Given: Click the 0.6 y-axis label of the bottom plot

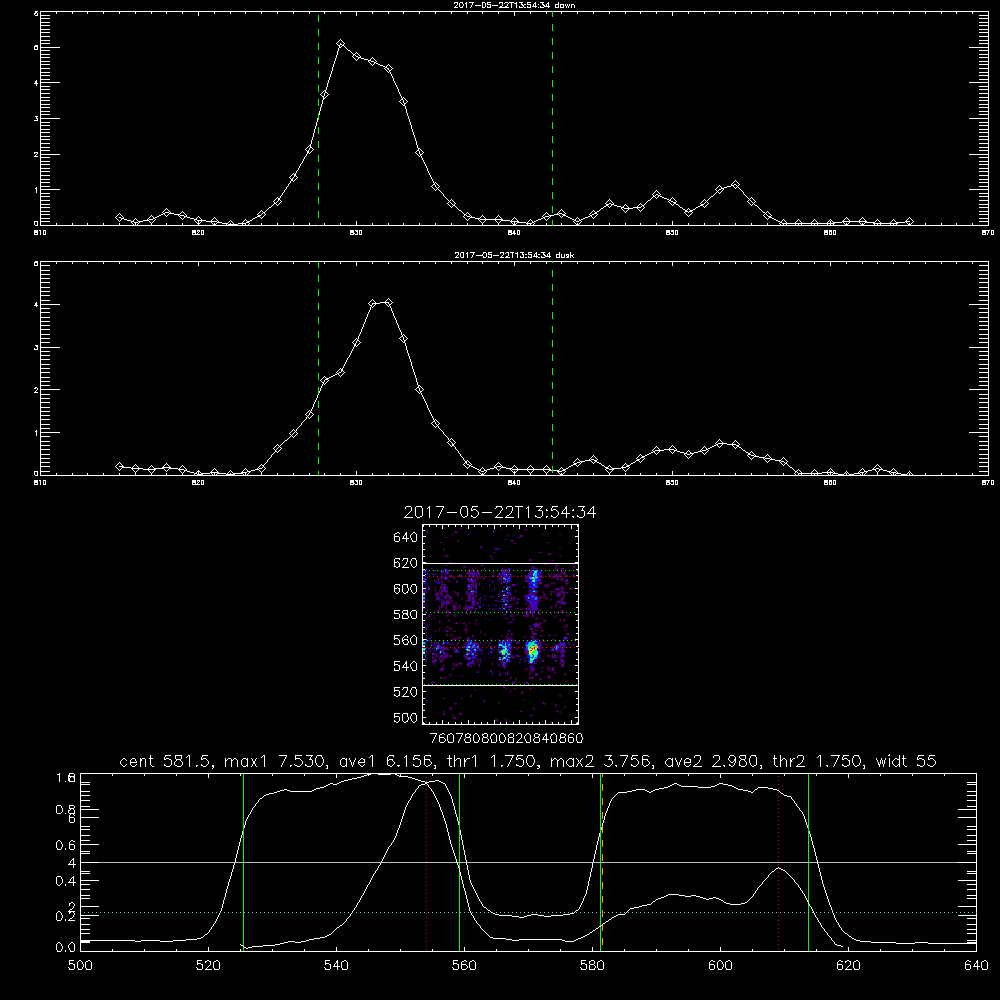Looking at the screenshot, I should 66,845.
